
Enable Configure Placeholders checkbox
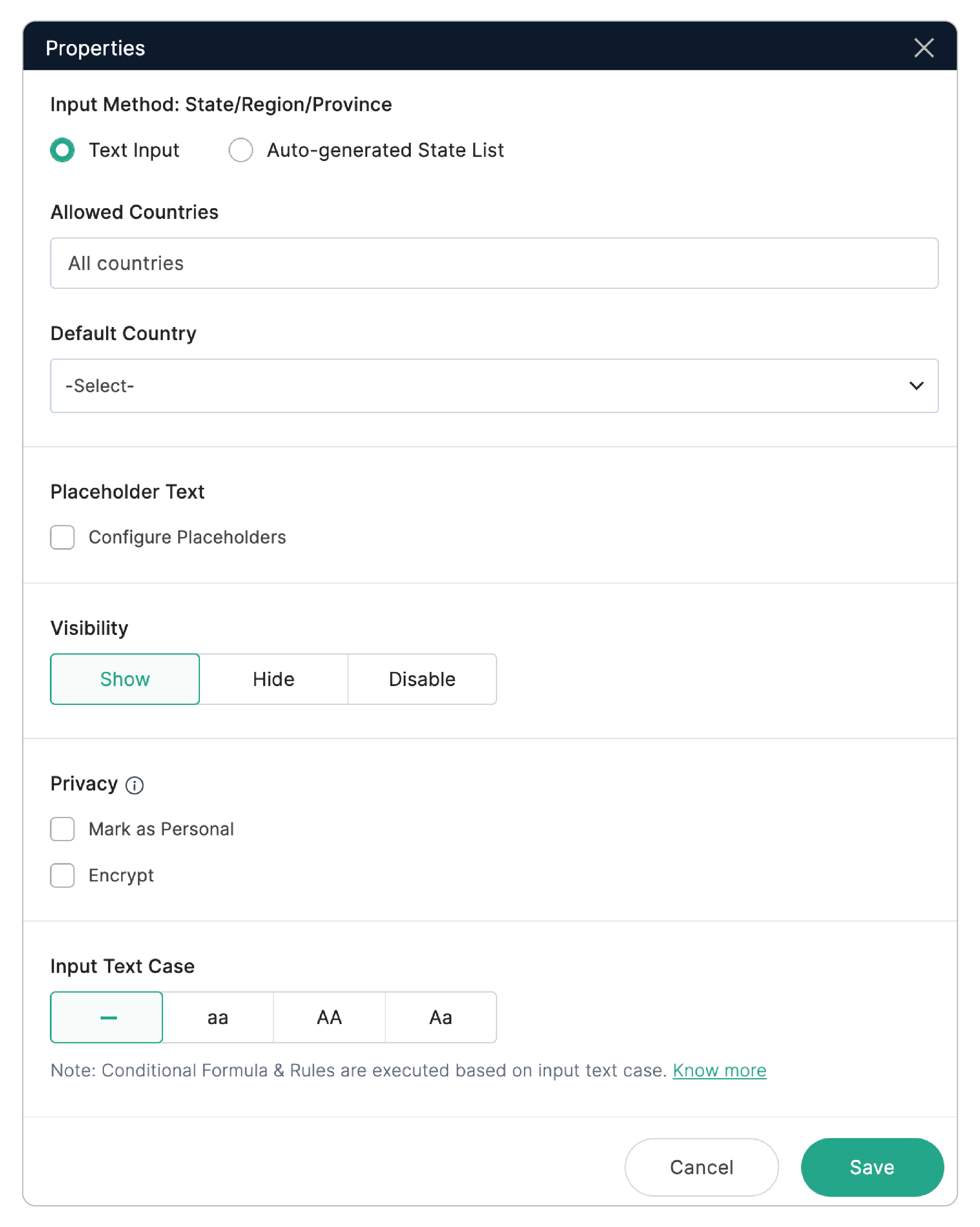tap(62, 537)
